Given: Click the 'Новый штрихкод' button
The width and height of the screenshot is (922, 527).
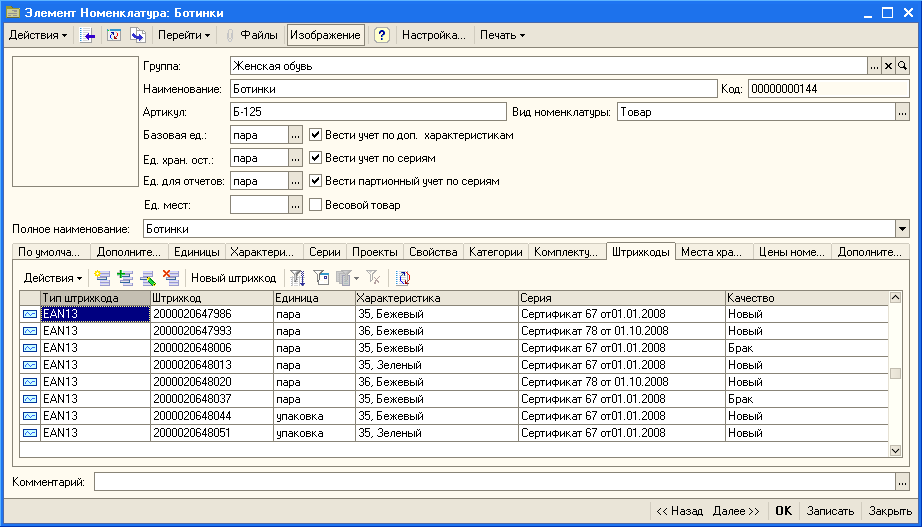Looking at the screenshot, I should [233, 278].
